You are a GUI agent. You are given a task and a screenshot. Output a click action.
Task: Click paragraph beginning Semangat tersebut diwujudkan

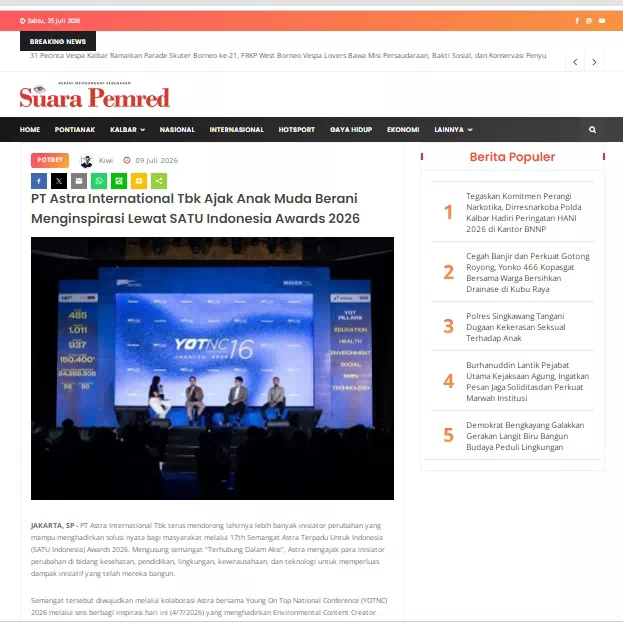click(209, 606)
